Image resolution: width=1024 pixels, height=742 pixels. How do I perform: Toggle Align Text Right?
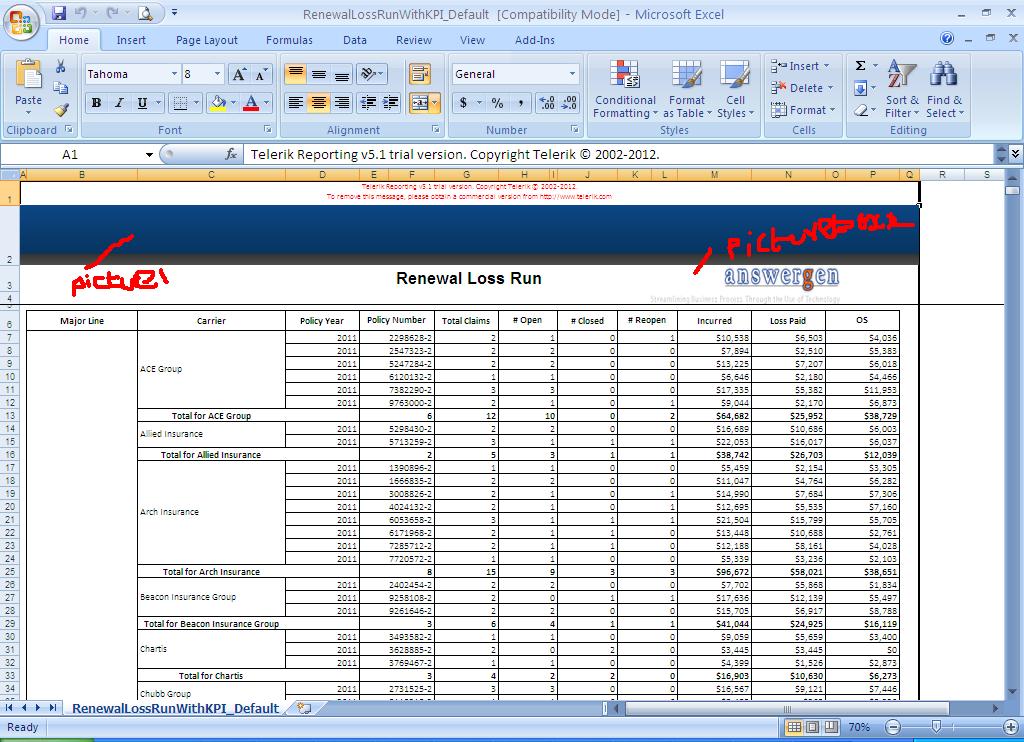click(342, 103)
